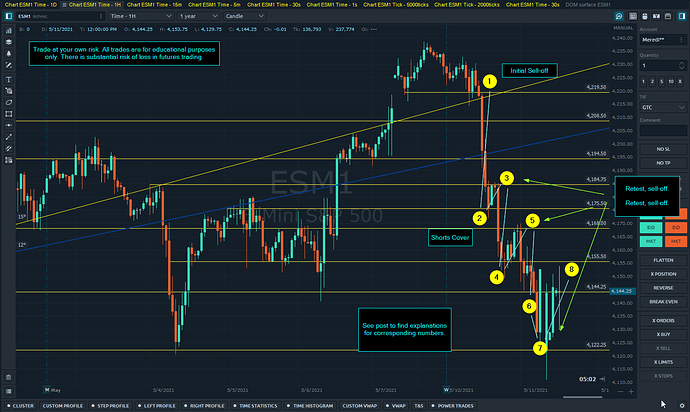The width and height of the screenshot is (690, 412).
Task: Toggle the TIME STATISTICS overlay
Action: click(255, 406)
